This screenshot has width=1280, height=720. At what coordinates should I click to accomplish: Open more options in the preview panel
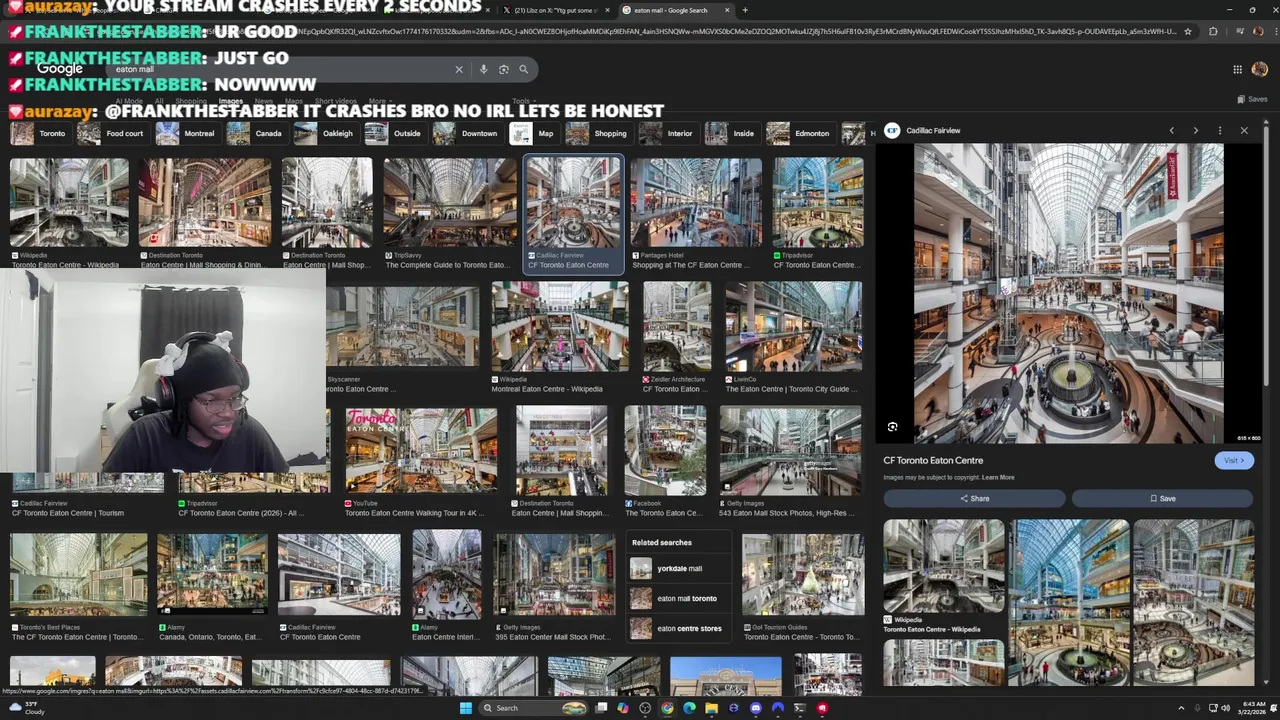tap(1219, 130)
